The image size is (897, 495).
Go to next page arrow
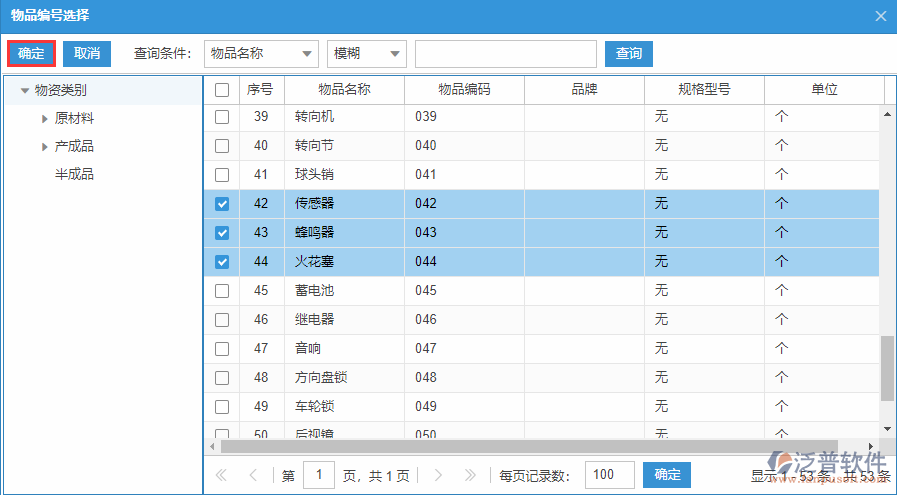point(438,475)
